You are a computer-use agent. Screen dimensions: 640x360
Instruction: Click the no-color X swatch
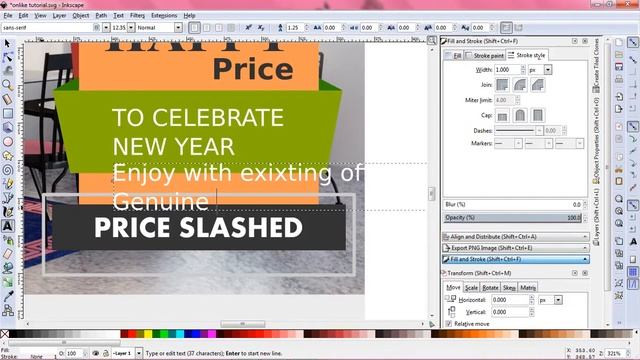[x=4, y=334]
